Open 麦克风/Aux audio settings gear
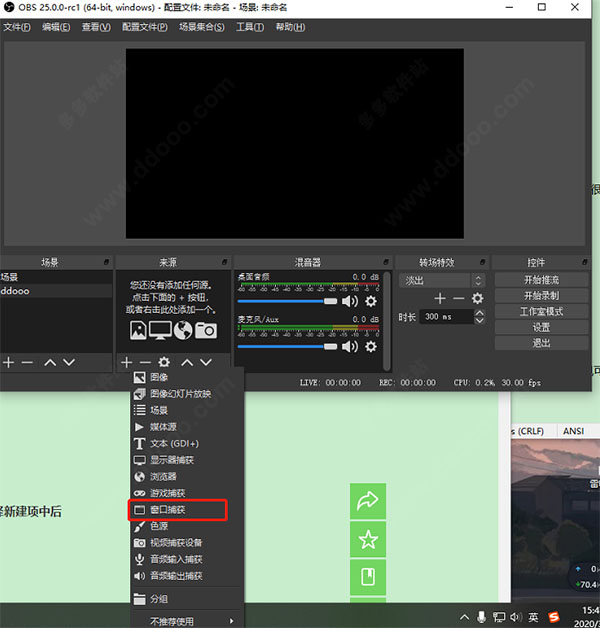 (371, 346)
